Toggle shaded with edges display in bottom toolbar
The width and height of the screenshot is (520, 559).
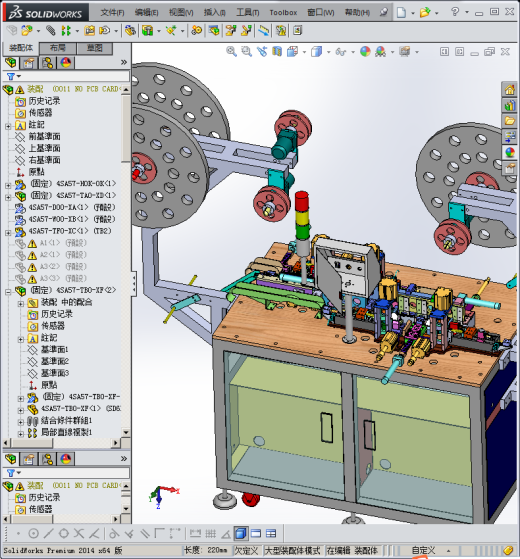[x=241, y=533]
